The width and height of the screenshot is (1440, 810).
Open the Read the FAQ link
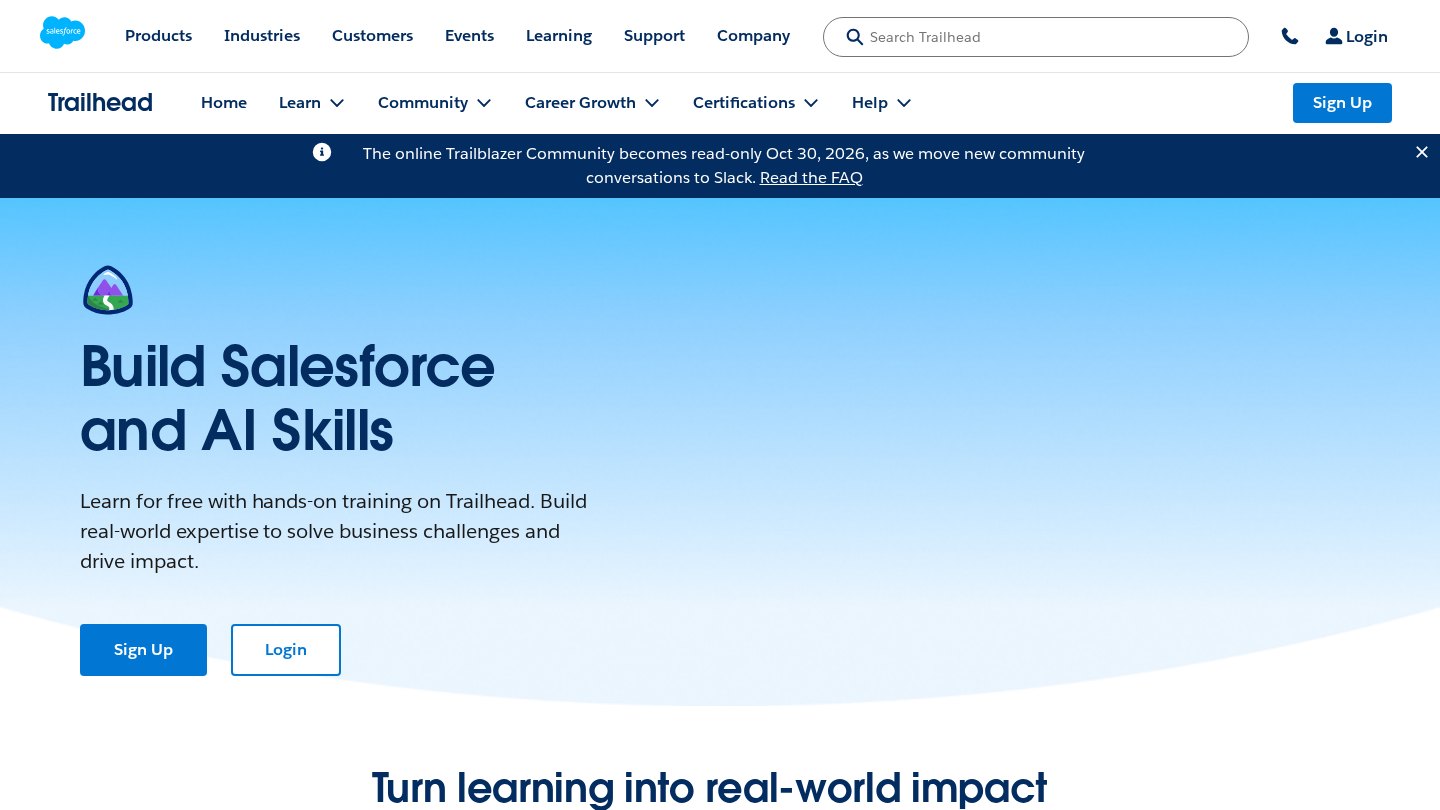811,178
